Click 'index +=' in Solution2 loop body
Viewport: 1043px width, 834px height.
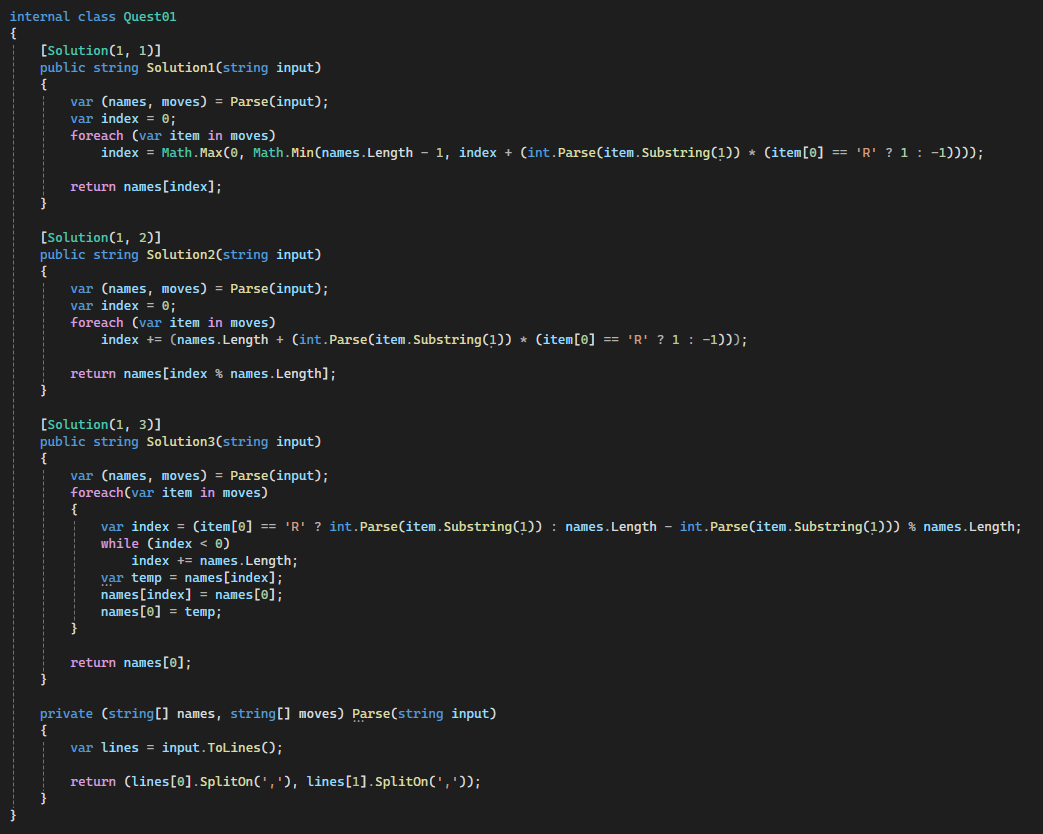click(131, 340)
